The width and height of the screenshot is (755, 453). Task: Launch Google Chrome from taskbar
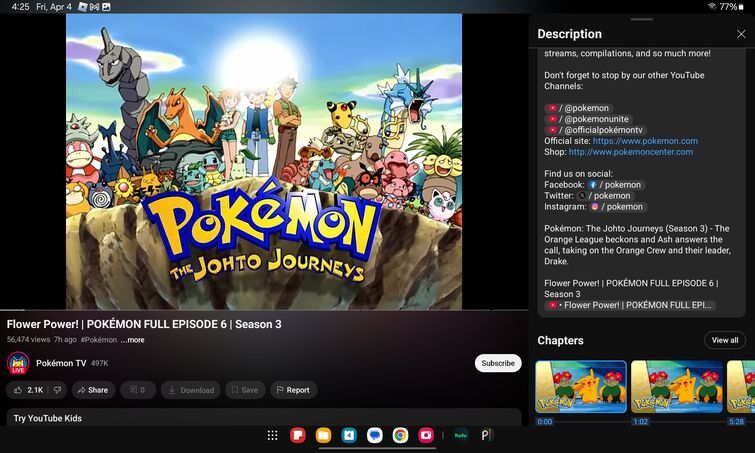tap(400, 436)
